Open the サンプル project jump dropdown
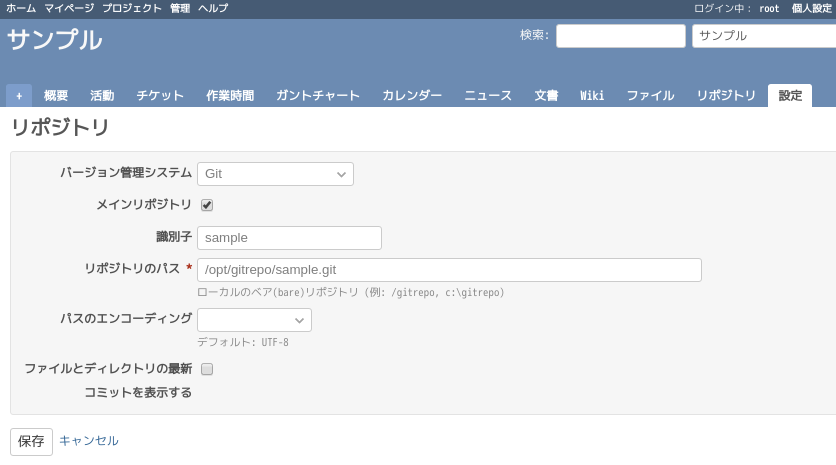This screenshot has height=465, width=836. [764, 36]
